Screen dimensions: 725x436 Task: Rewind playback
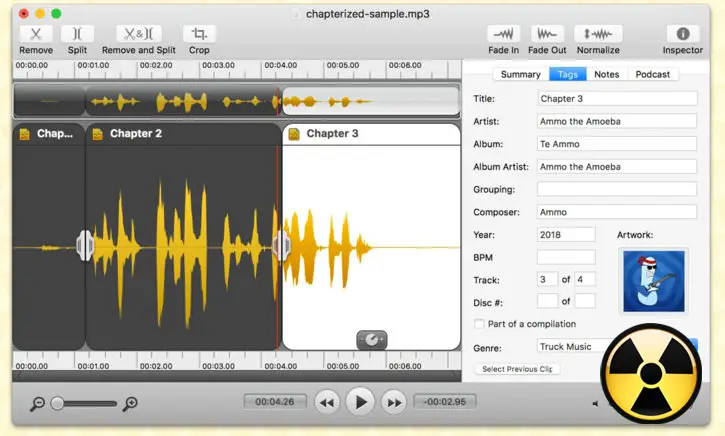click(x=327, y=403)
